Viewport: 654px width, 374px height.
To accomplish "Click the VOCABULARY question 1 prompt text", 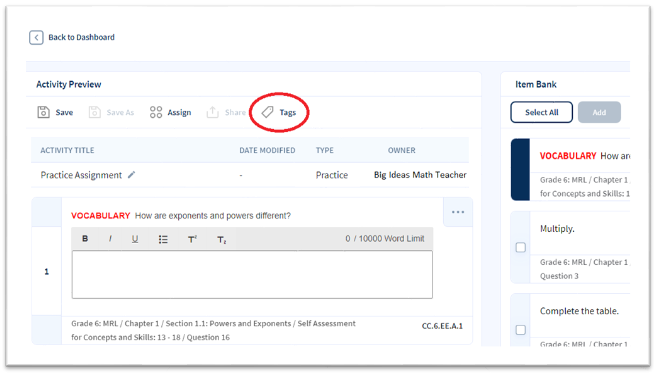I will [x=181, y=216].
